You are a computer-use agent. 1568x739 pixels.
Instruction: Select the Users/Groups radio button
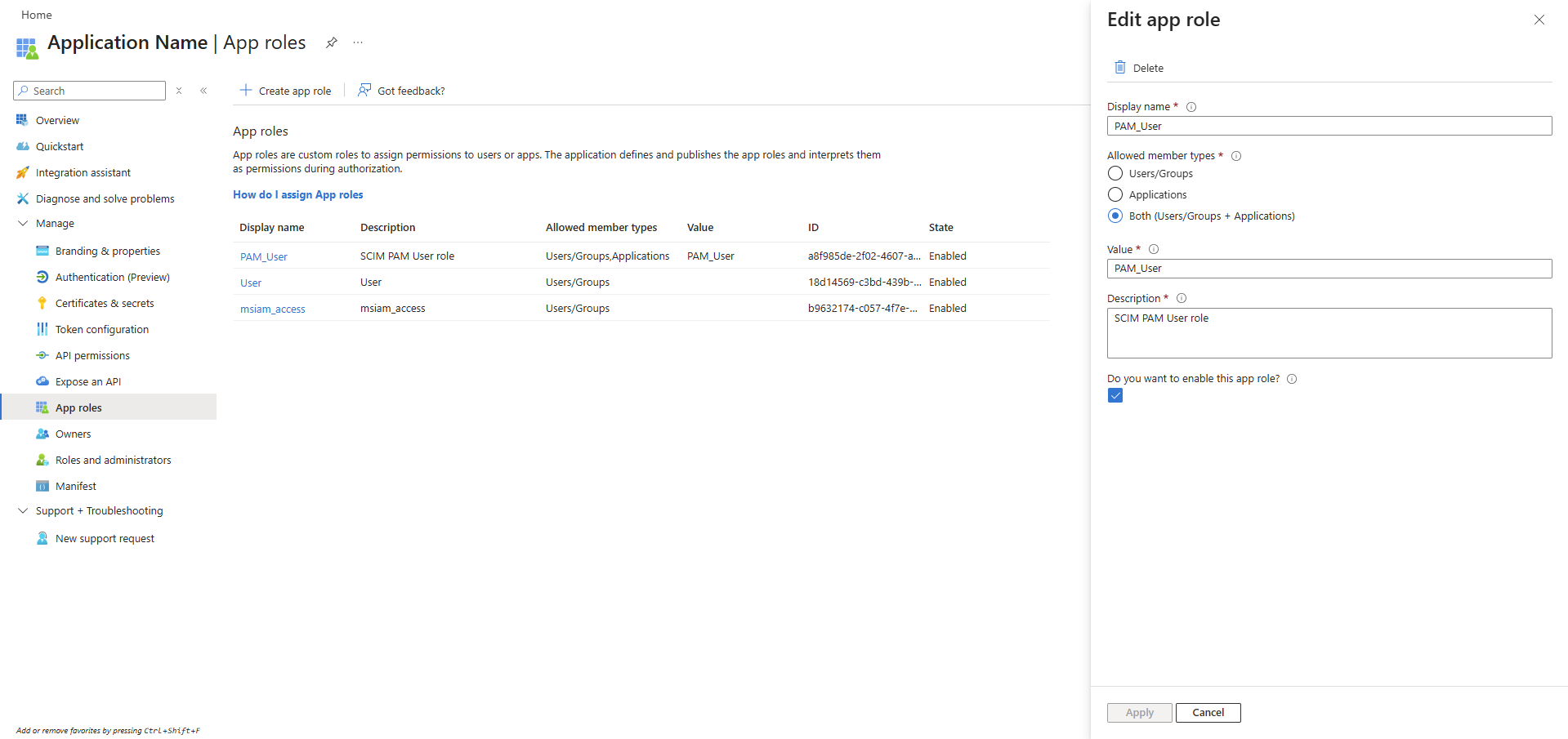tap(1115, 173)
